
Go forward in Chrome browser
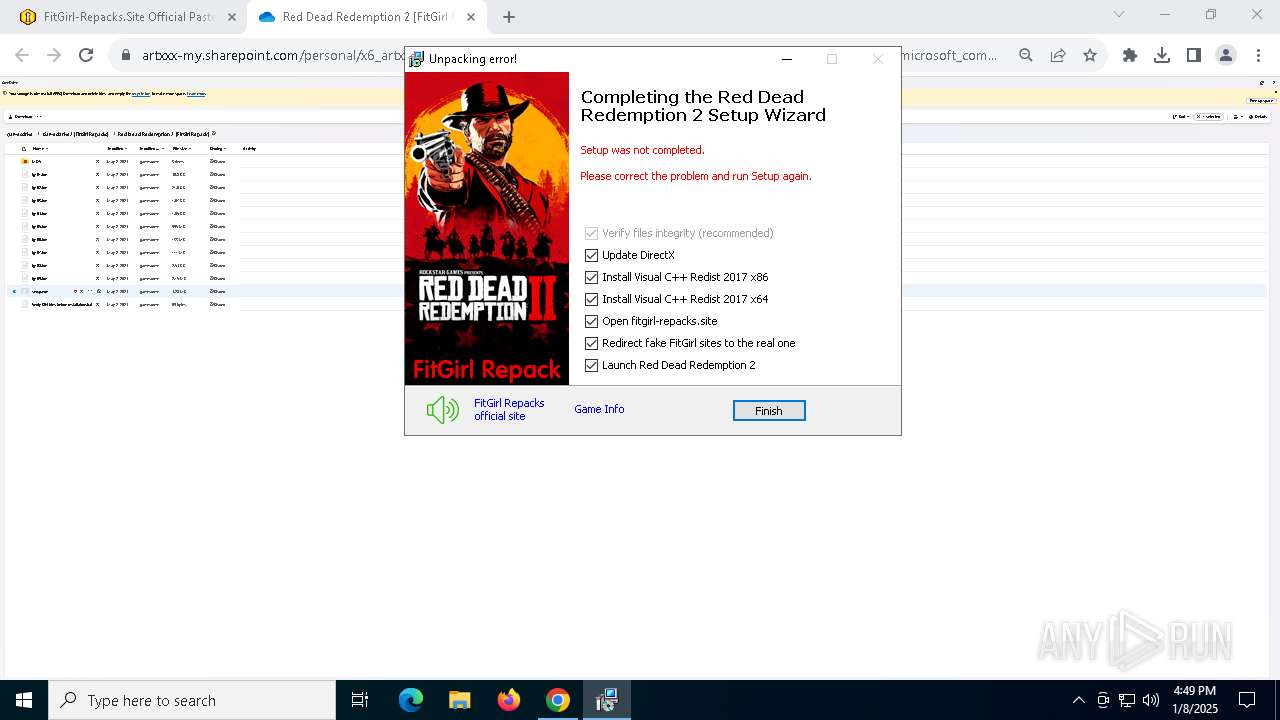54,56
